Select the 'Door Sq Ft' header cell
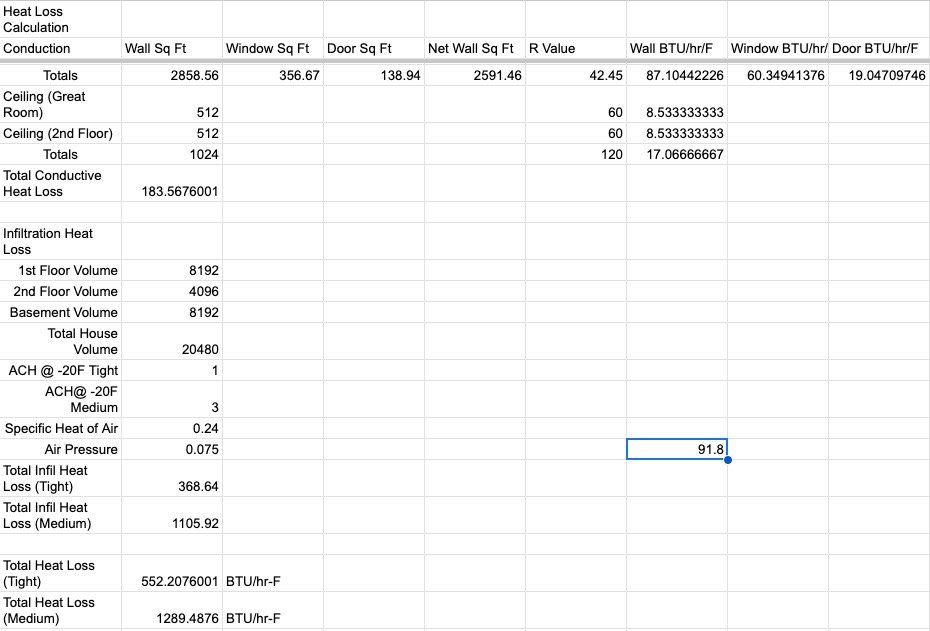This screenshot has height=631, width=930. tap(374, 49)
